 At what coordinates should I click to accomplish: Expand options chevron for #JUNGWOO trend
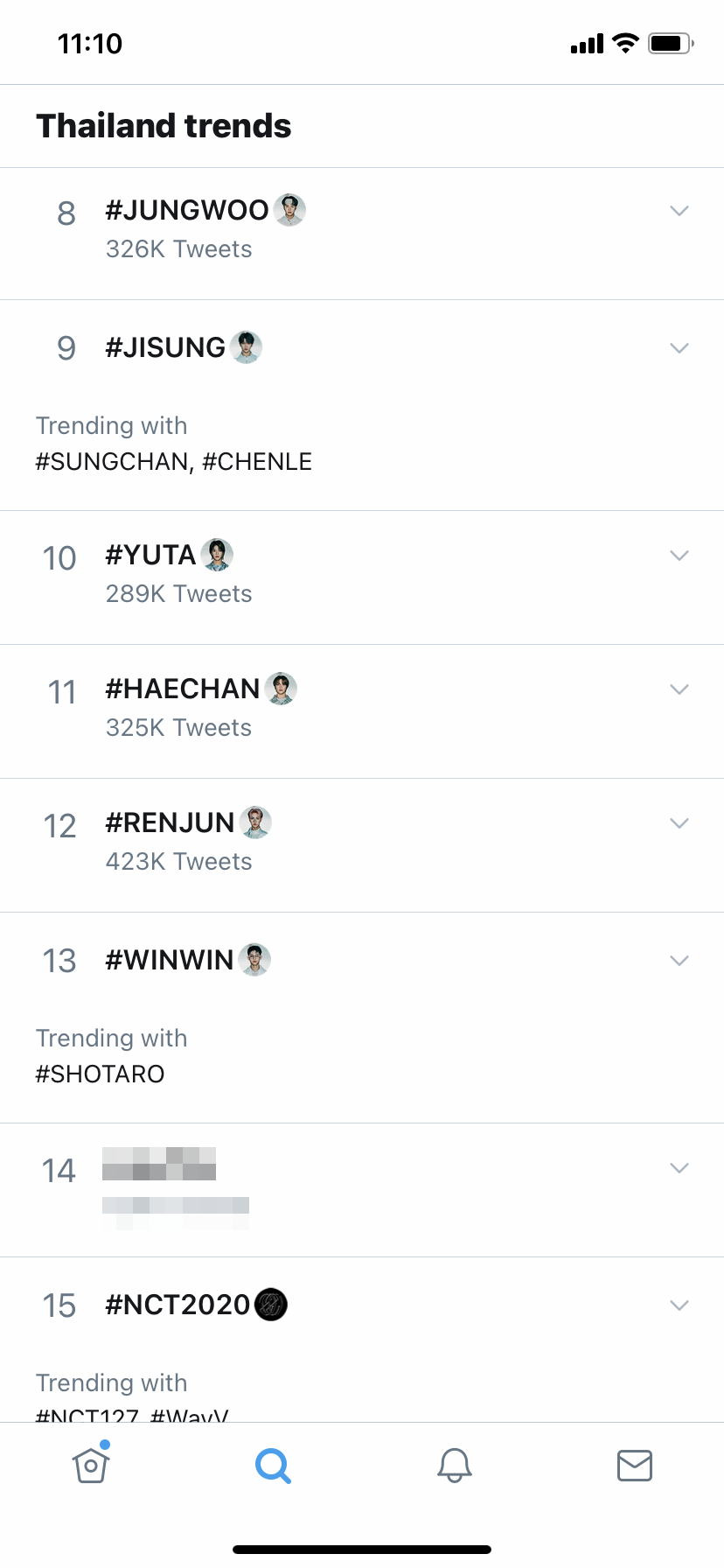point(679,211)
